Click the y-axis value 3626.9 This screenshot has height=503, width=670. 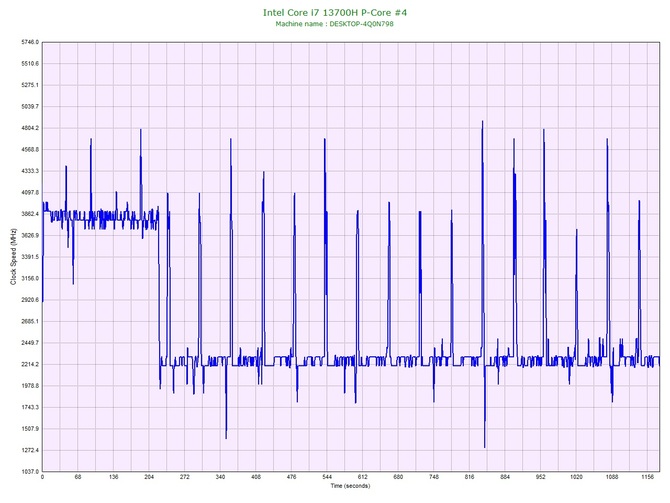pos(29,235)
